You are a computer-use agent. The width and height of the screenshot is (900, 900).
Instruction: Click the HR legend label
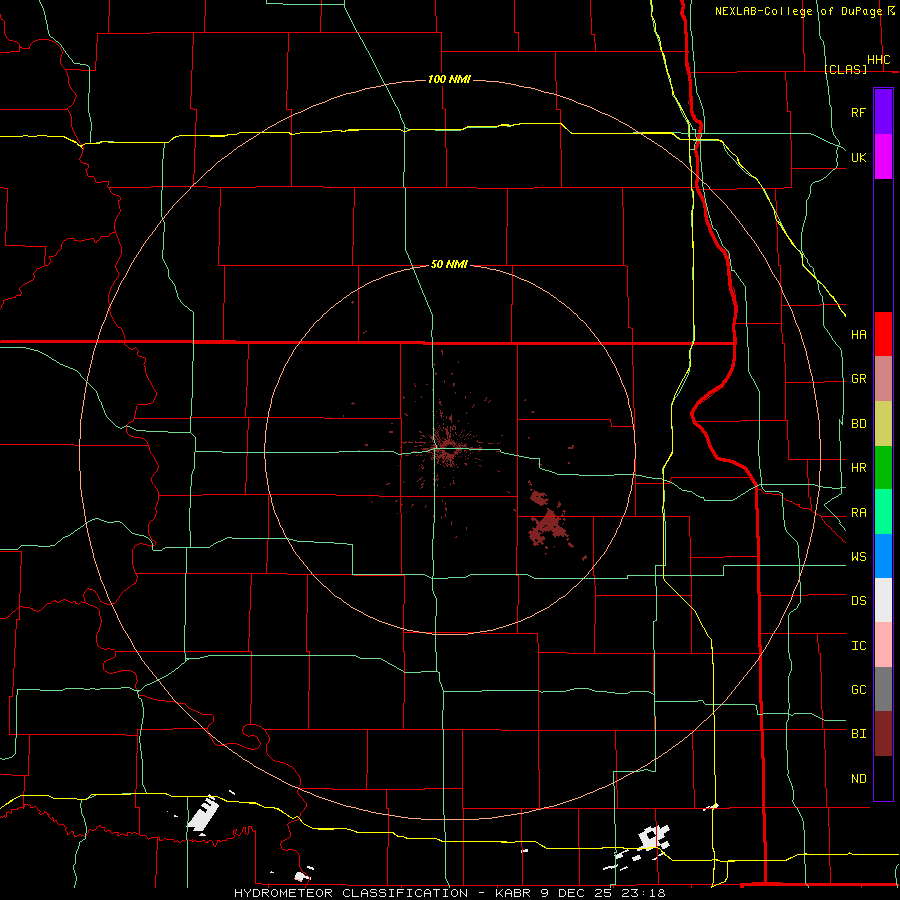(x=858, y=468)
